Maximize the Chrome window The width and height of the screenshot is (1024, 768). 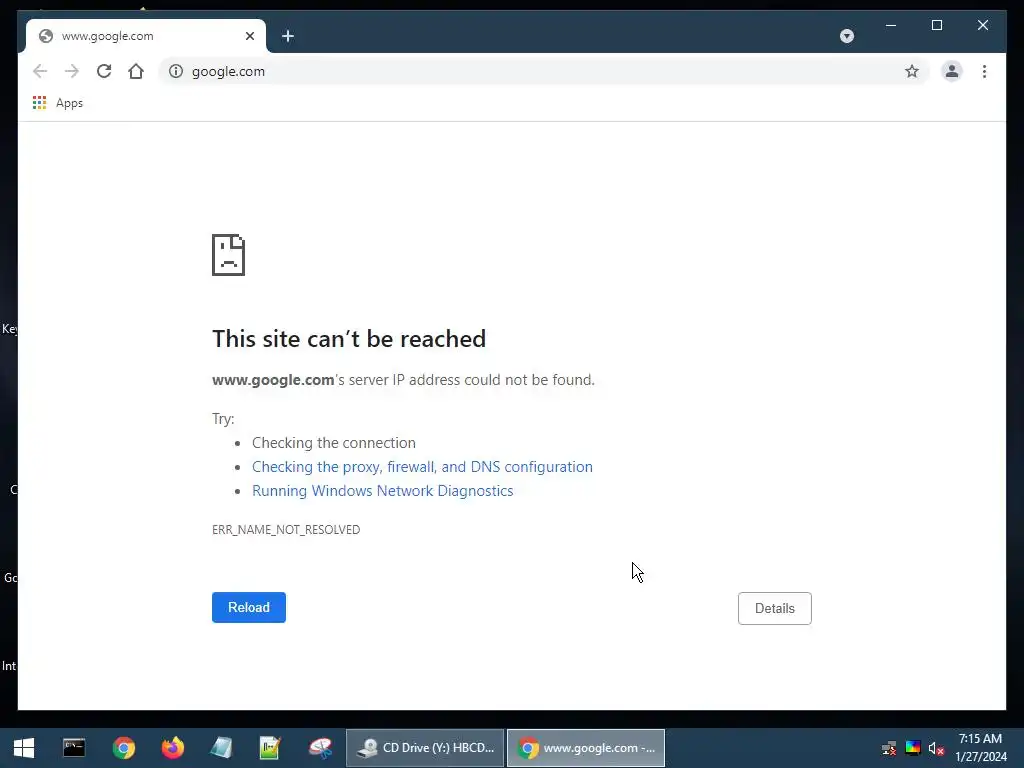point(936,25)
